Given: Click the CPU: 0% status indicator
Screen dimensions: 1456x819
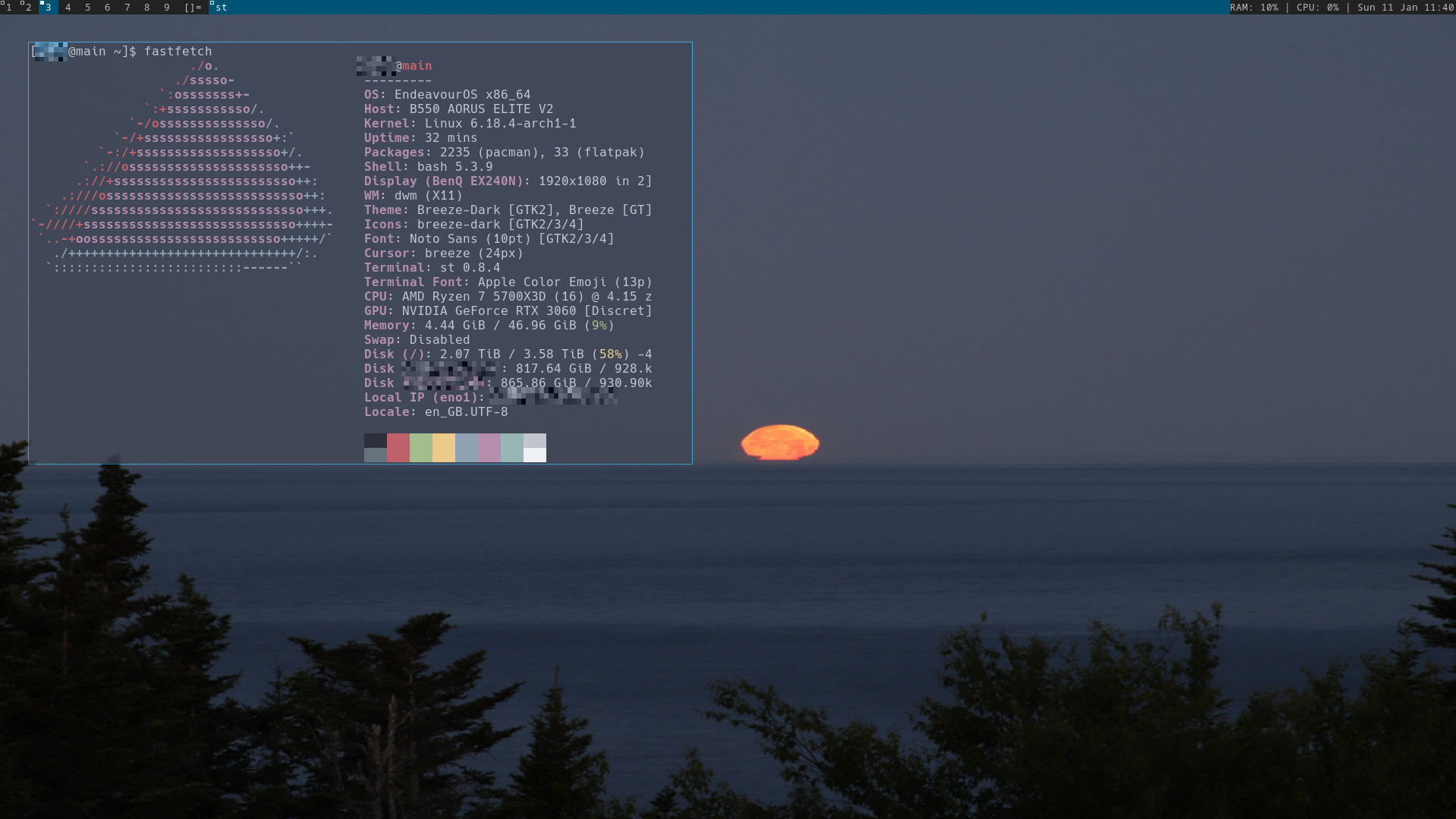Looking at the screenshot, I should (1317, 7).
